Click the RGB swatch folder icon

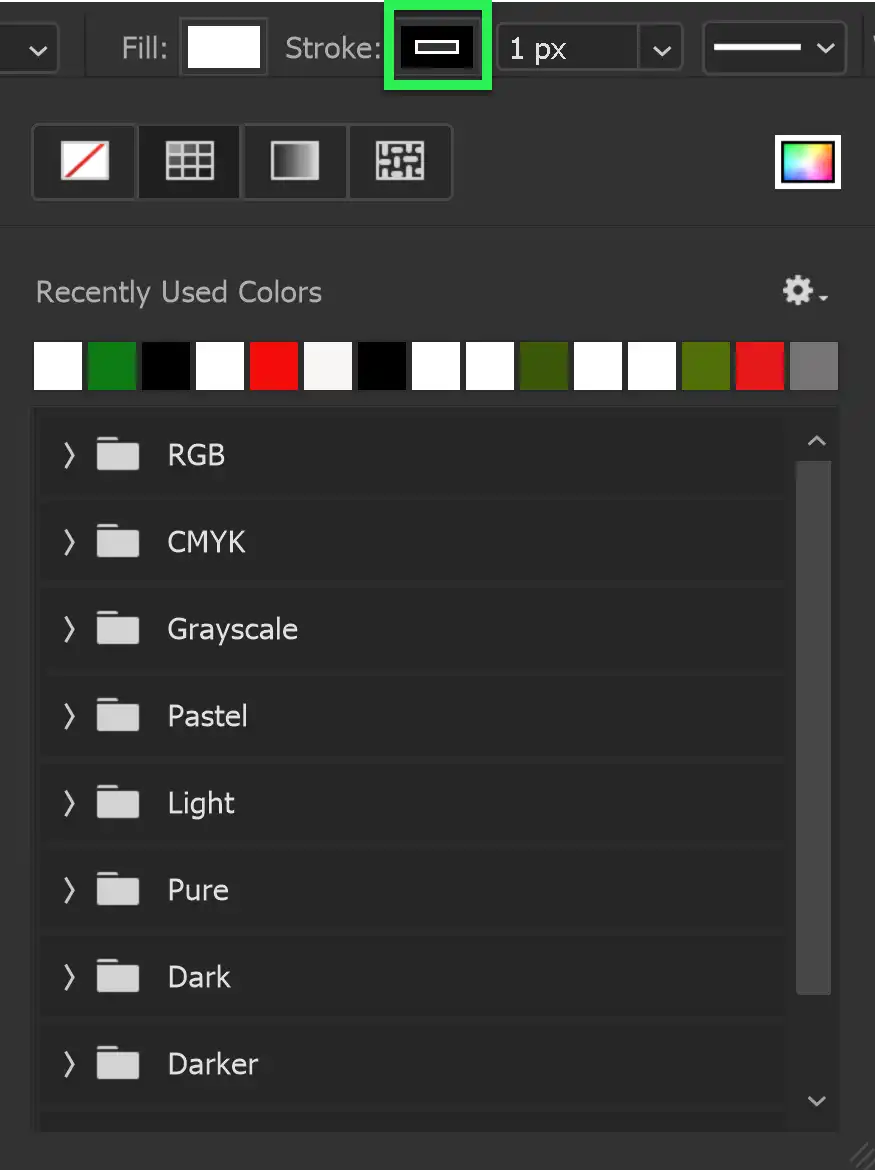pos(117,454)
